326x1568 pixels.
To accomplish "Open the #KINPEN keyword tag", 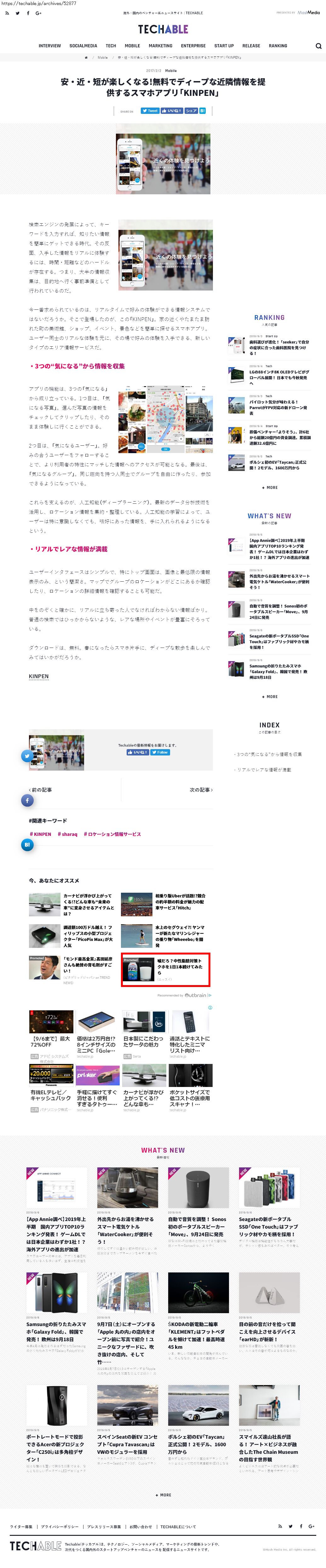I will [41, 835].
